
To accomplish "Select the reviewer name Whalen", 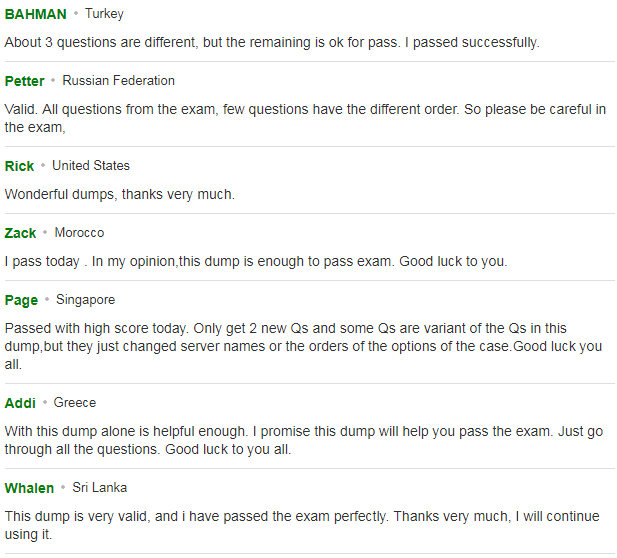I will click(x=29, y=488).
